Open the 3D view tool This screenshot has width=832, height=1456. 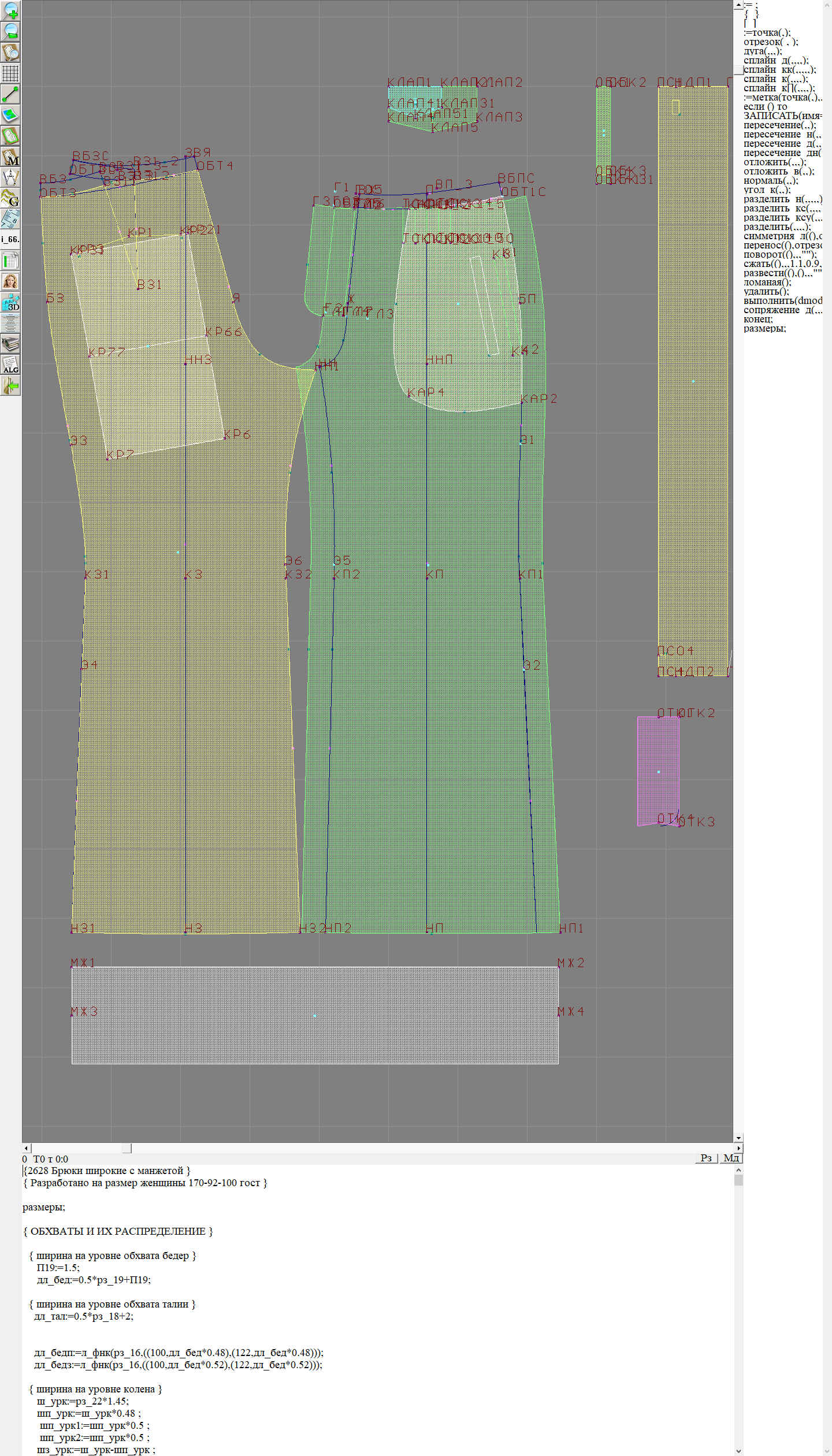[10, 302]
